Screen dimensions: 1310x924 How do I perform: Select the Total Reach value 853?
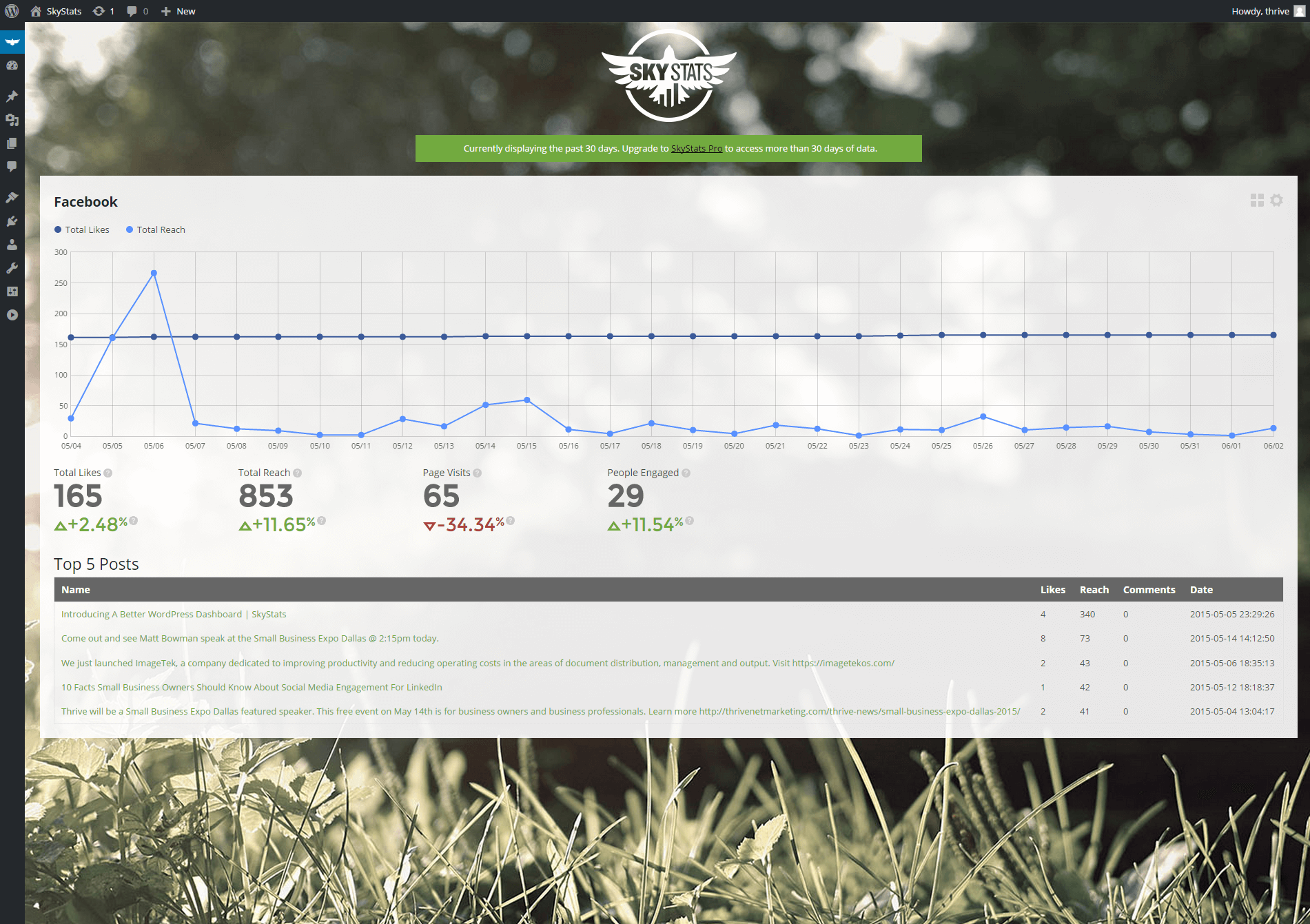pyautogui.click(x=266, y=497)
